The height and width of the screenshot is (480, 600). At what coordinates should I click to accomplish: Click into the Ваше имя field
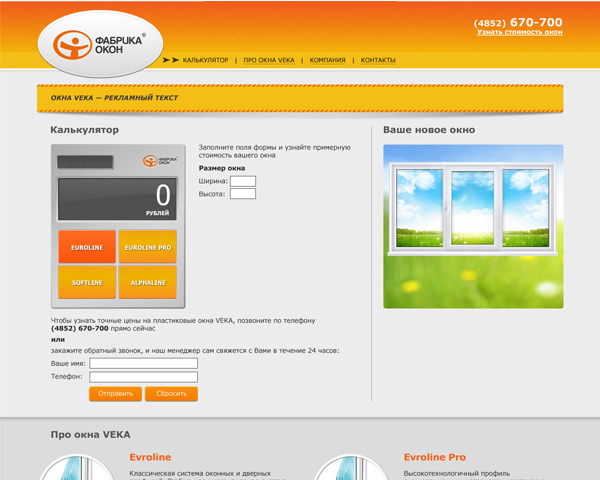(143, 363)
